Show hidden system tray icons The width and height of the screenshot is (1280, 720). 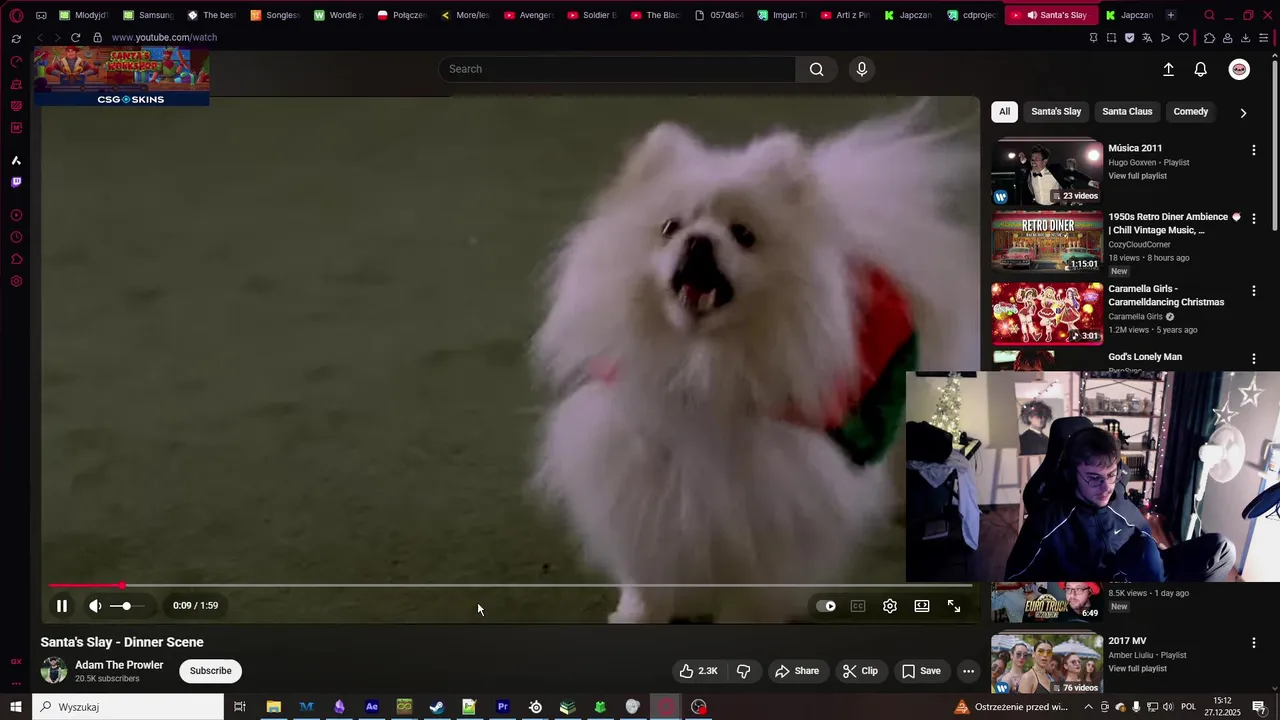pyautogui.click(x=1089, y=707)
